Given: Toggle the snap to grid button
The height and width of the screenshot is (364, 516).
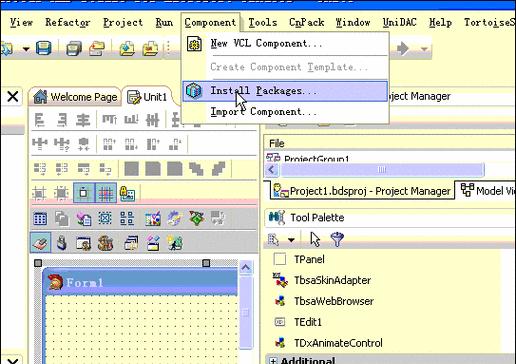Looking at the screenshot, I should click(x=106, y=193).
